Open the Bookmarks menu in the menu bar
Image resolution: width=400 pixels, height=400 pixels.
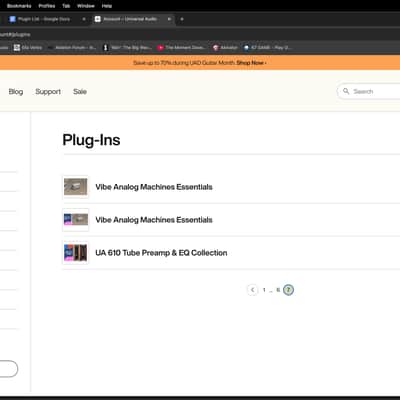pos(19,6)
